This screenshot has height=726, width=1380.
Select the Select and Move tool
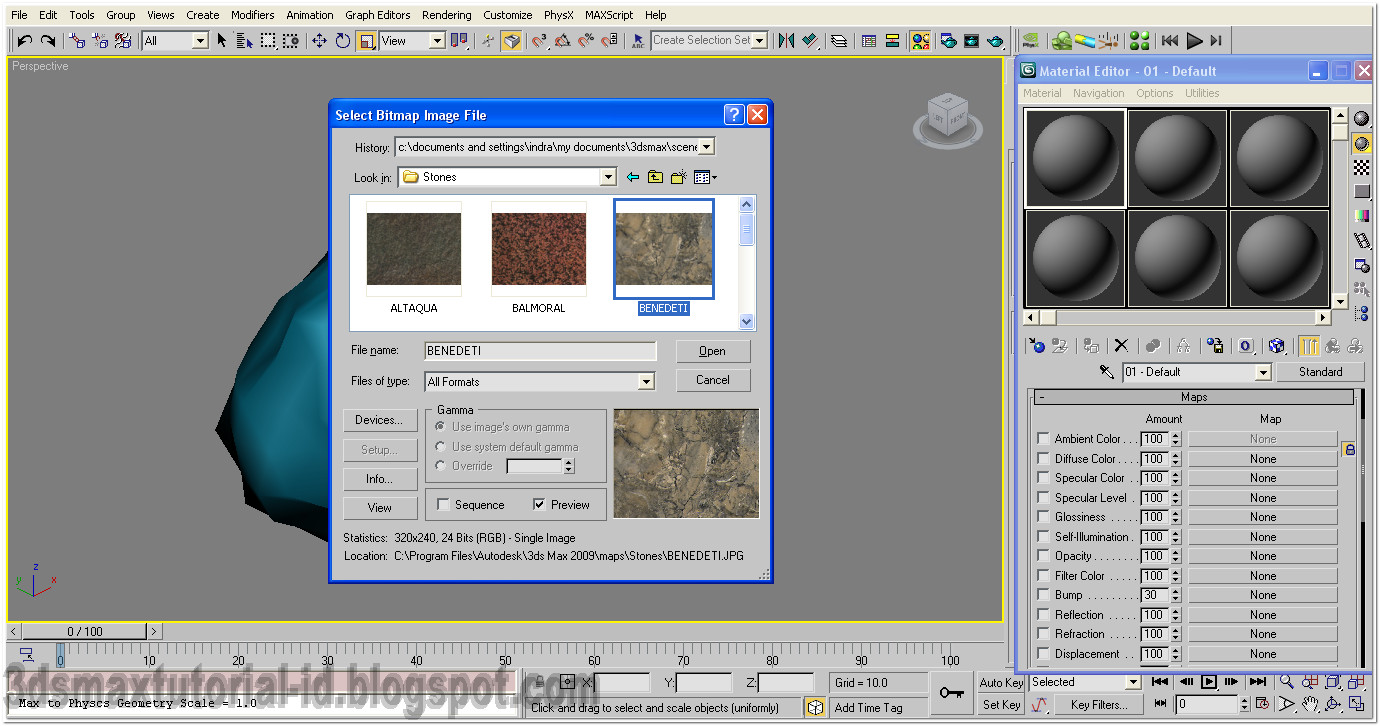point(320,41)
